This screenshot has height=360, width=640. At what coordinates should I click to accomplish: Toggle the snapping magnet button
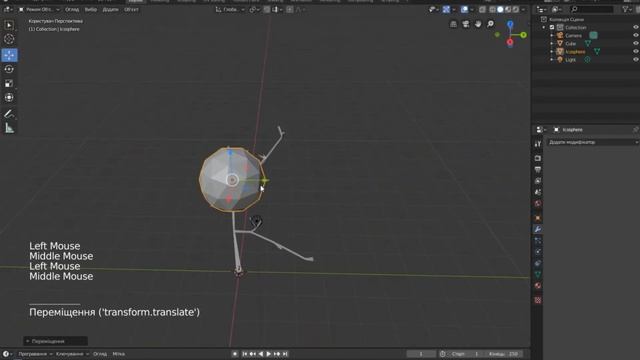[x=267, y=9]
